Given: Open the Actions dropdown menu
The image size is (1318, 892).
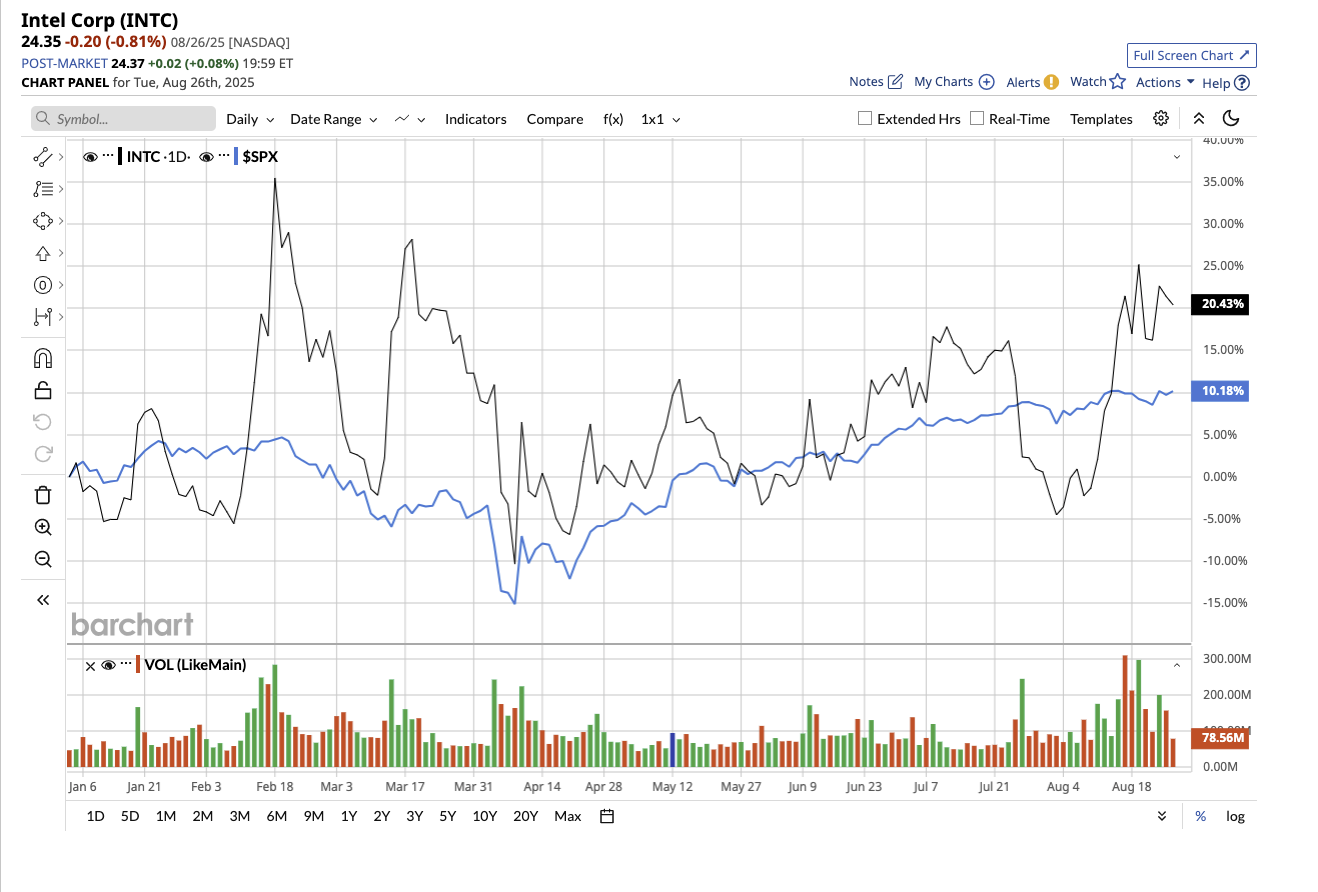Looking at the screenshot, I should point(1165,82).
